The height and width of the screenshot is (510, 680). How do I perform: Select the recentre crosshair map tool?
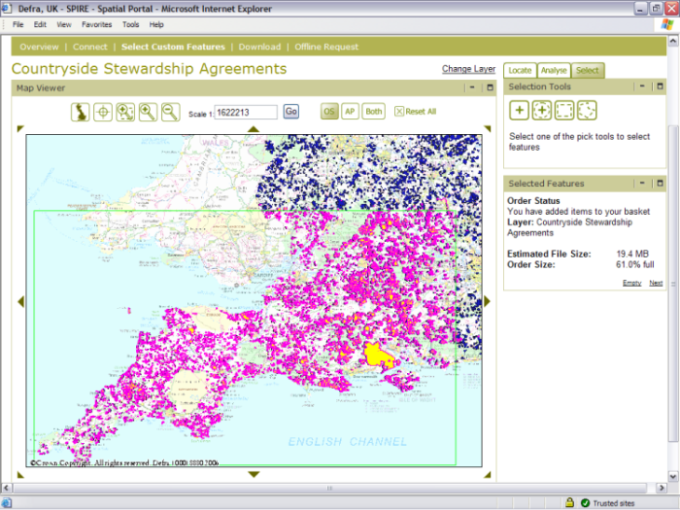[x=103, y=112]
